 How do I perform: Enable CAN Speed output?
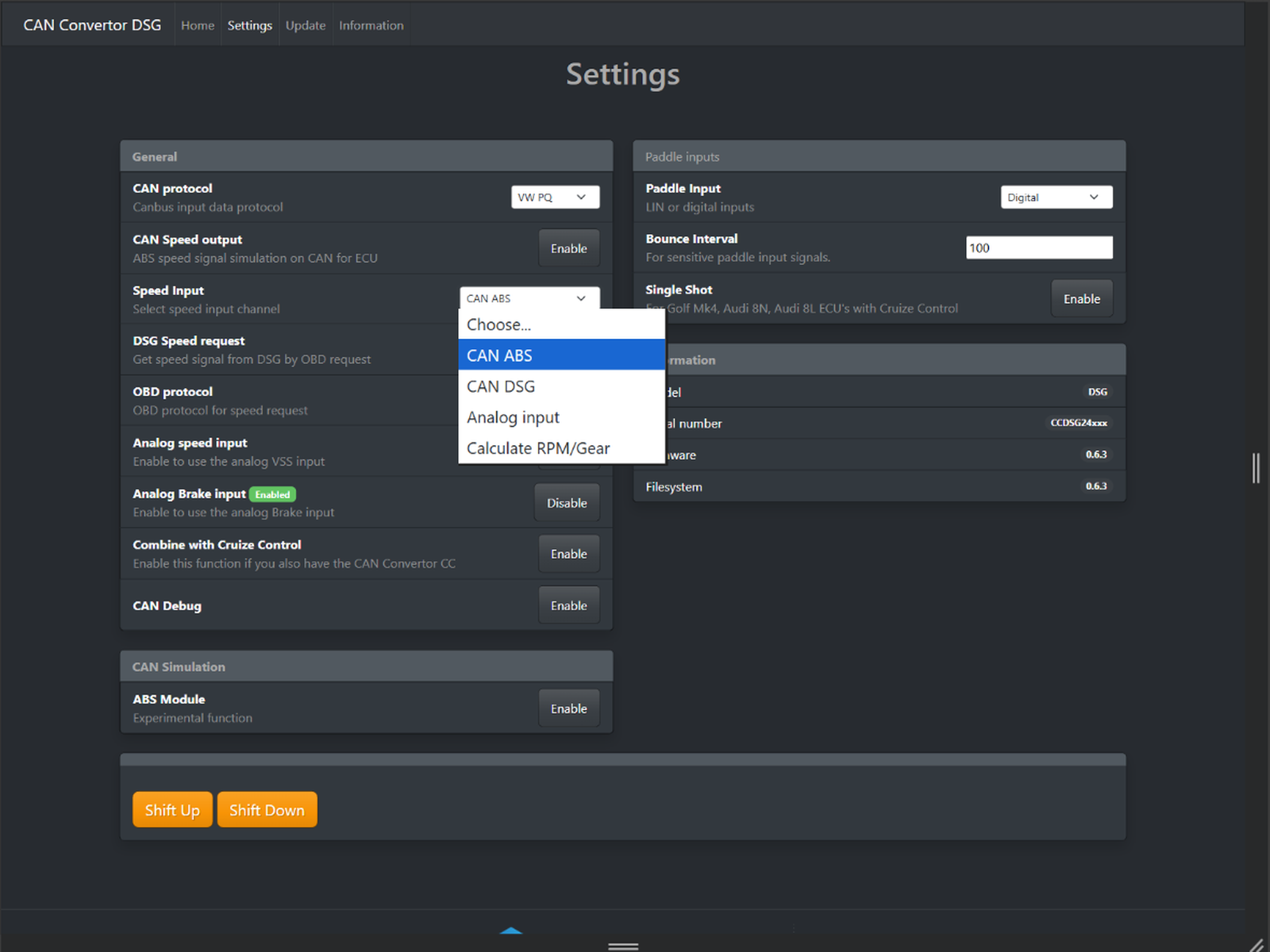click(x=568, y=248)
